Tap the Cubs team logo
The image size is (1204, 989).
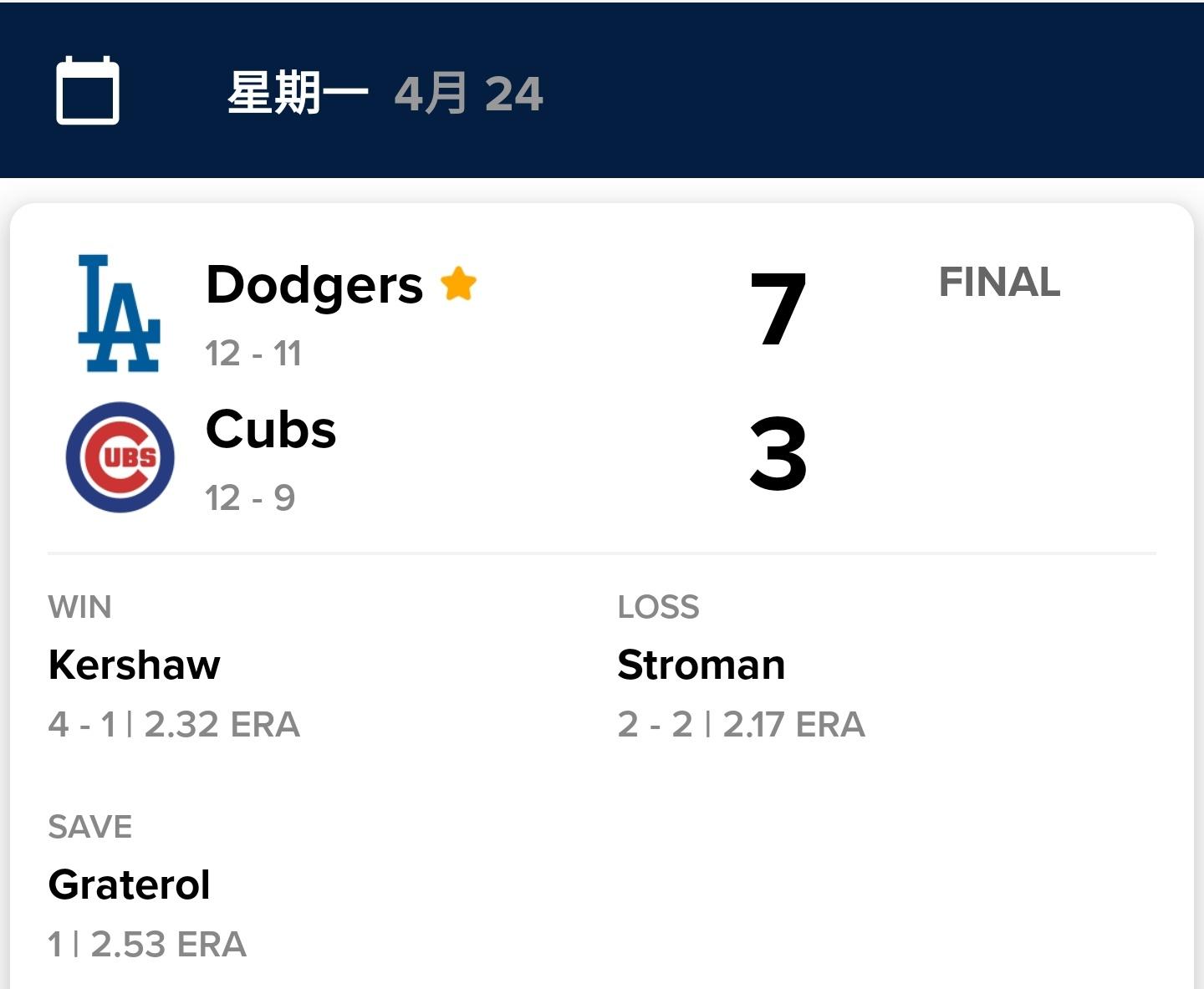(120, 457)
